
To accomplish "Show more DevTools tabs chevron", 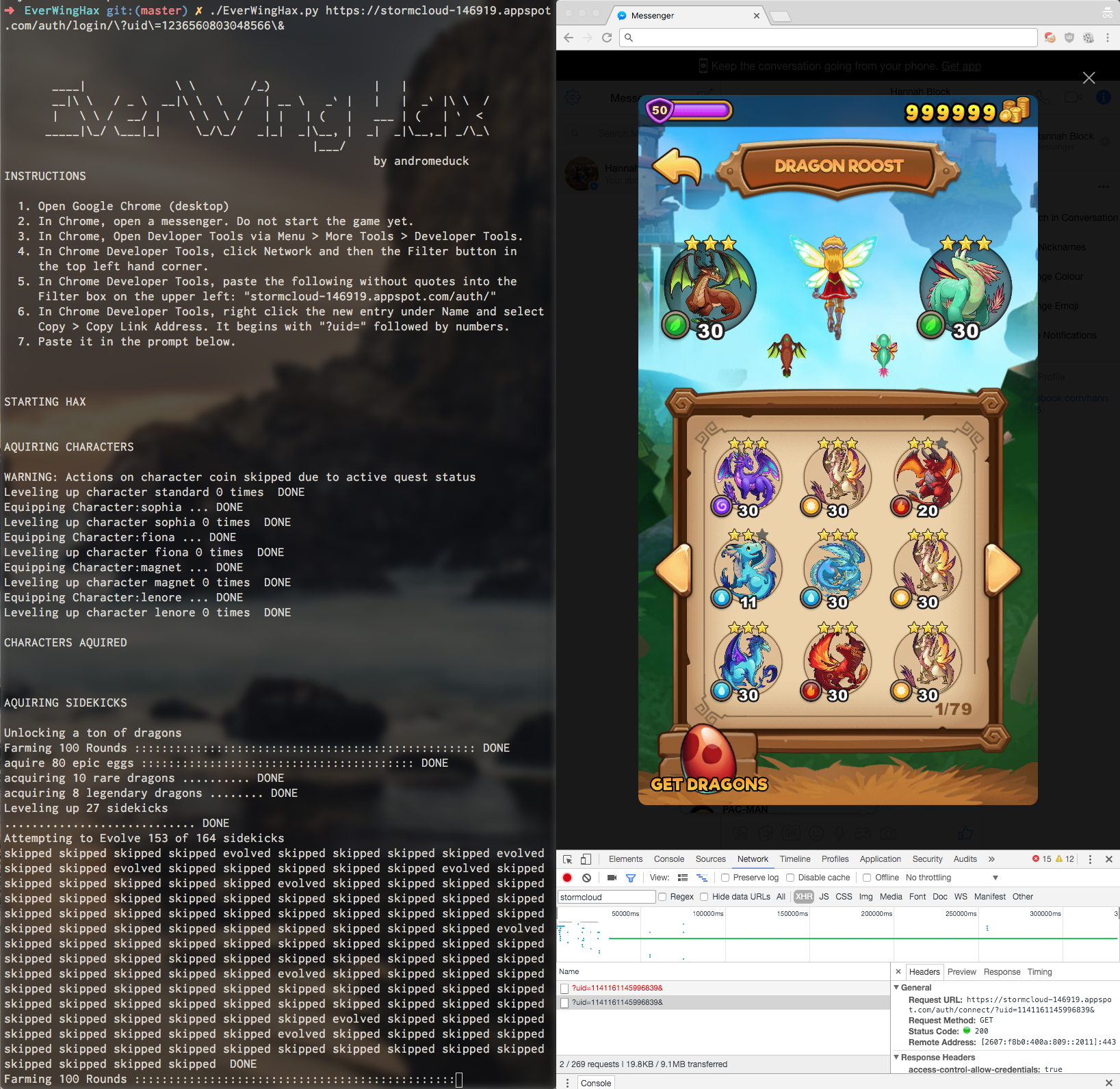I will point(991,859).
